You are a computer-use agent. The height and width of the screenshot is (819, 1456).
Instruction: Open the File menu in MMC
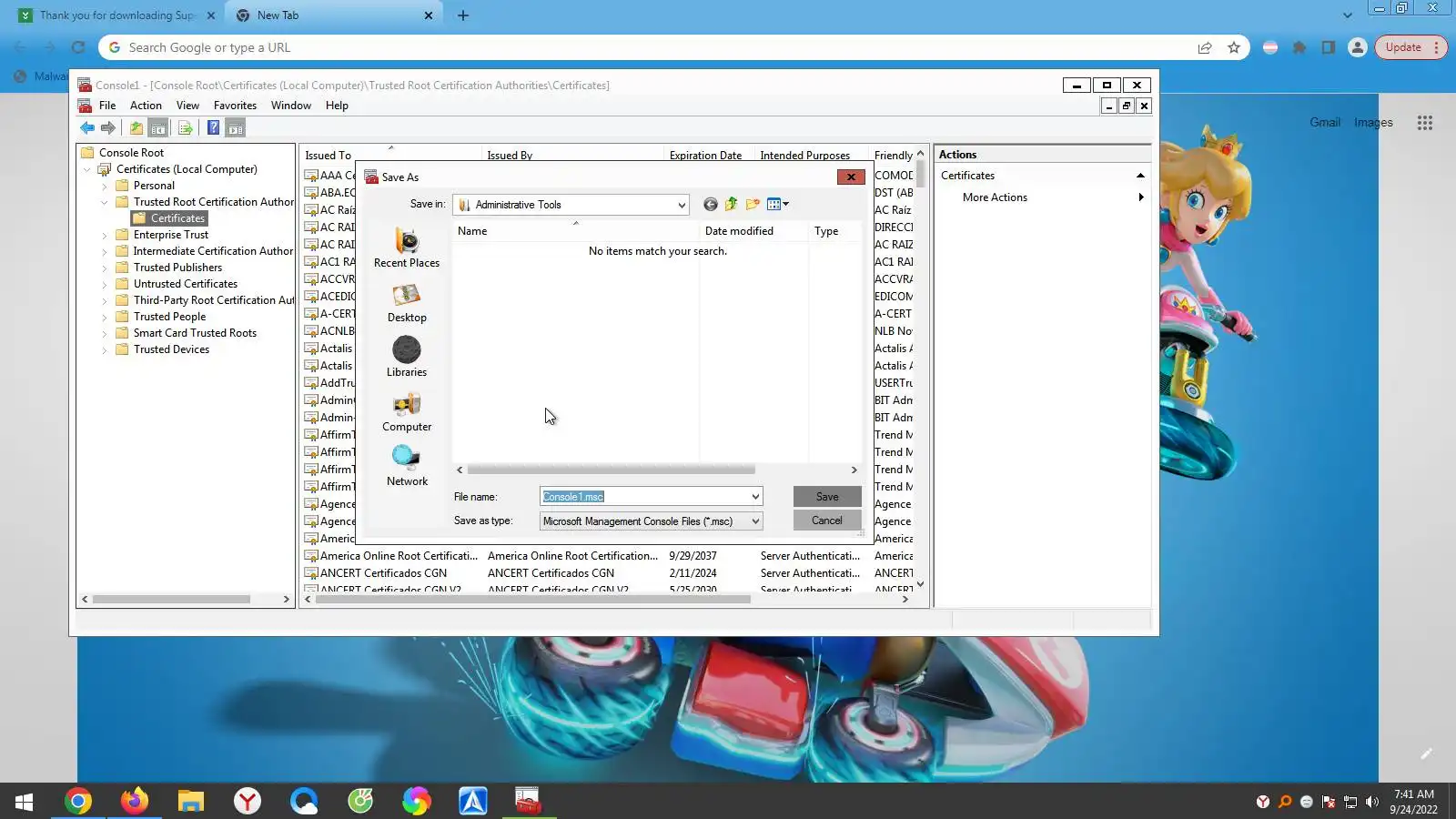tap(107, 106)
